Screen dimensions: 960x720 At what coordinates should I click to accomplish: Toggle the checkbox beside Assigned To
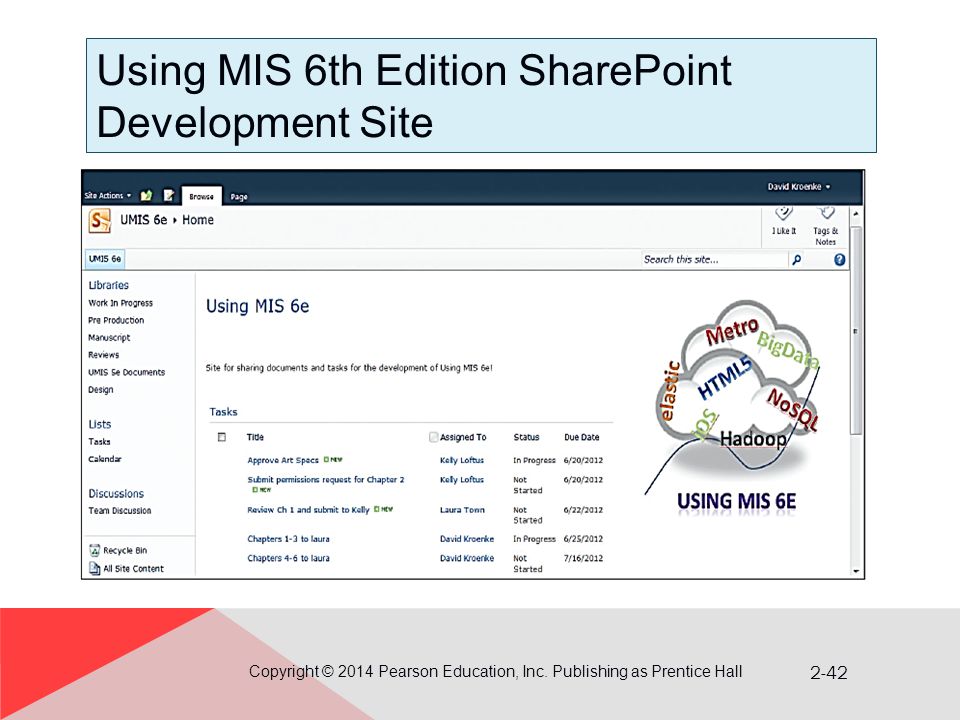coord(433,437)
